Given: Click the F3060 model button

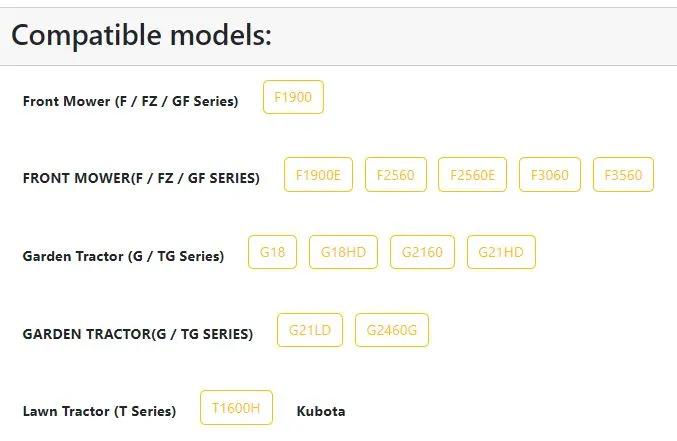Looking at the screenshot, I should tap(550, 174).
